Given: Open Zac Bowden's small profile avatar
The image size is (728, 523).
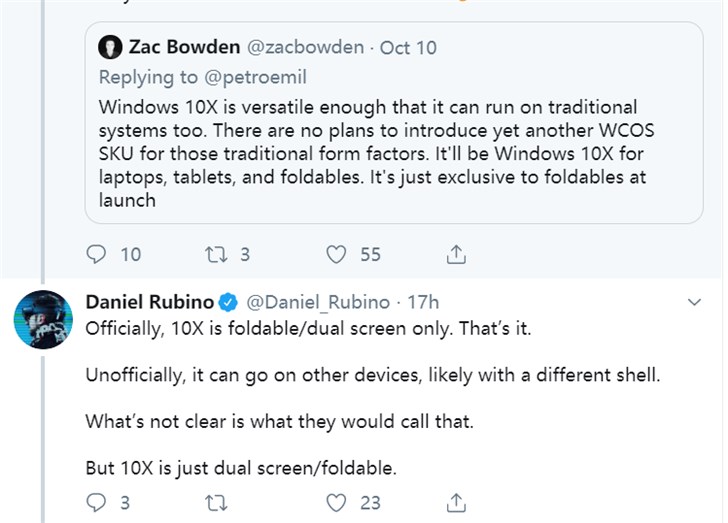Looking at the screenshot, I should [110, 48].
